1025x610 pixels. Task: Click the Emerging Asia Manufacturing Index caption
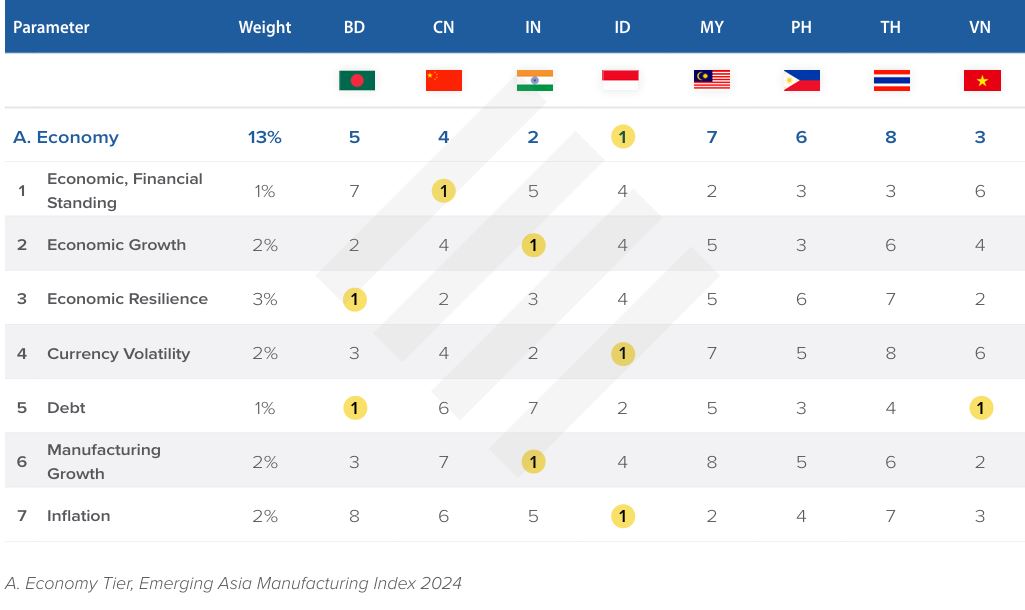[233, 583]
